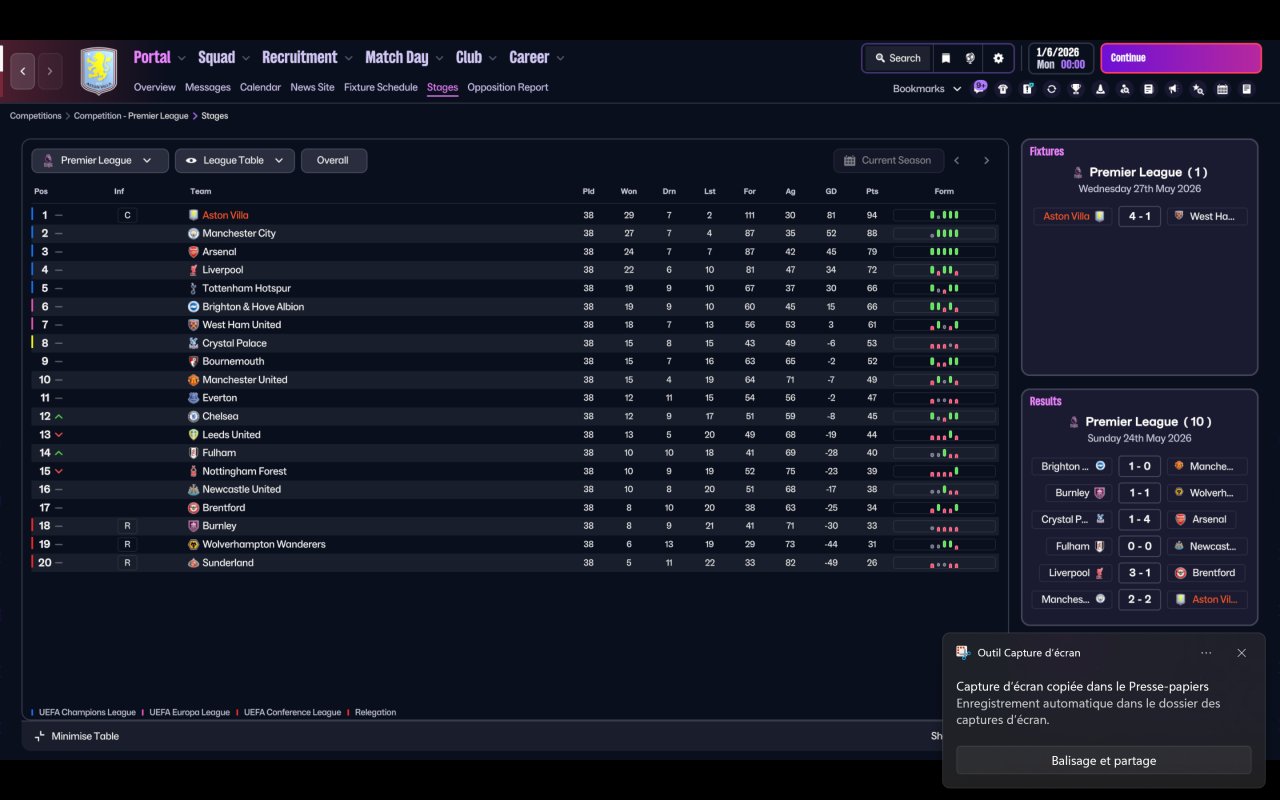Click the training cone bookmark icon
The width and height of the screenshot is (1280, 800).
1100,89
